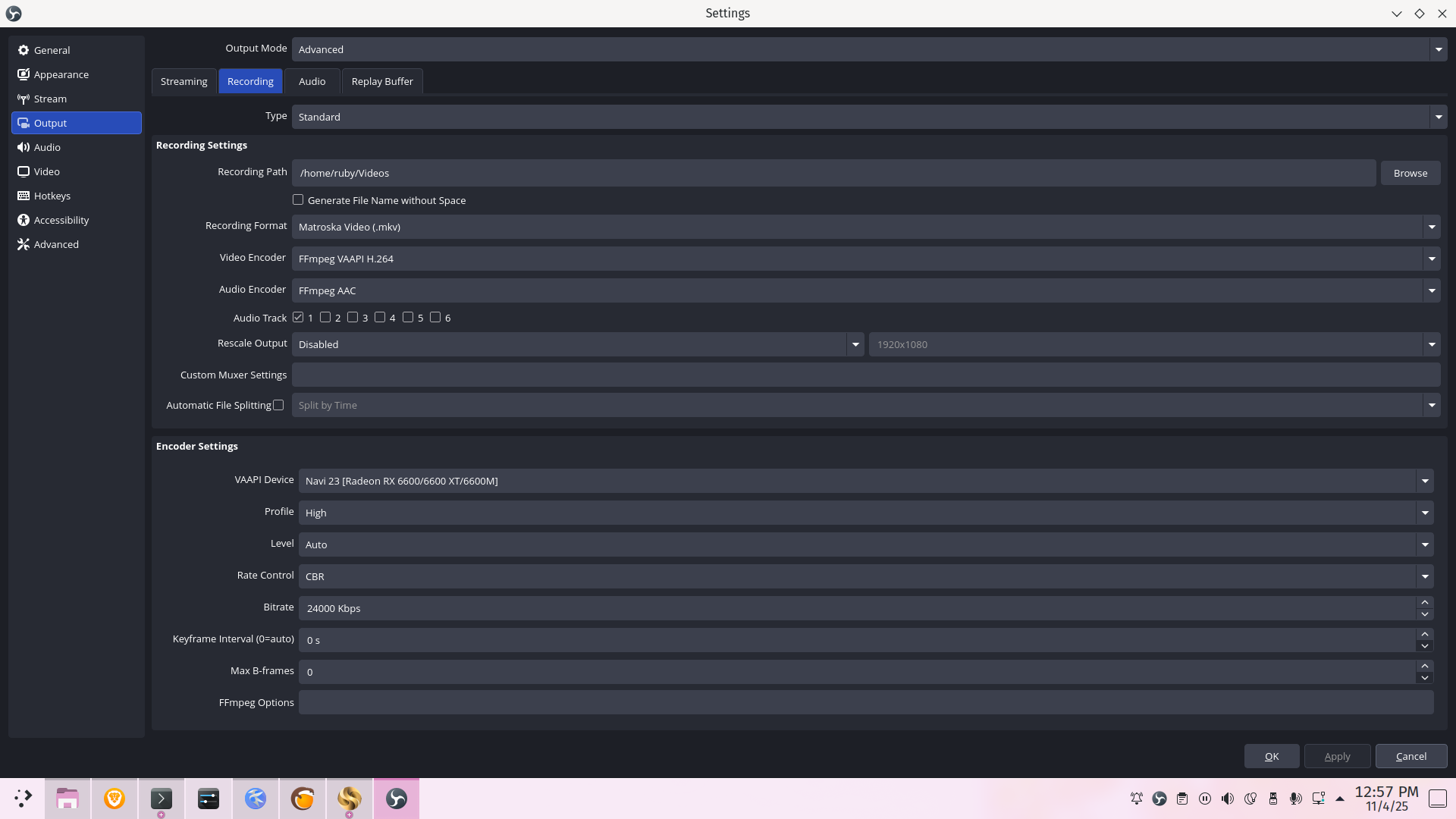Open the Hotkeys settings section

52,196
